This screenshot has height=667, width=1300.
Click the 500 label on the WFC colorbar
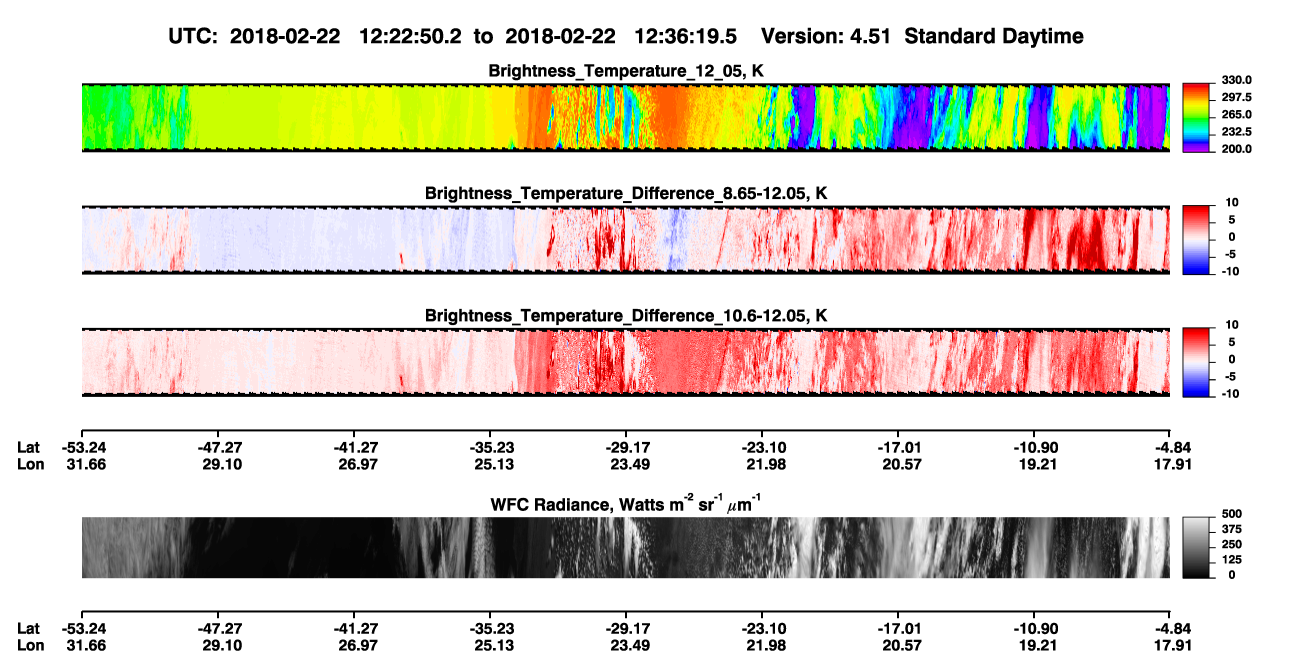point(1232,514)
